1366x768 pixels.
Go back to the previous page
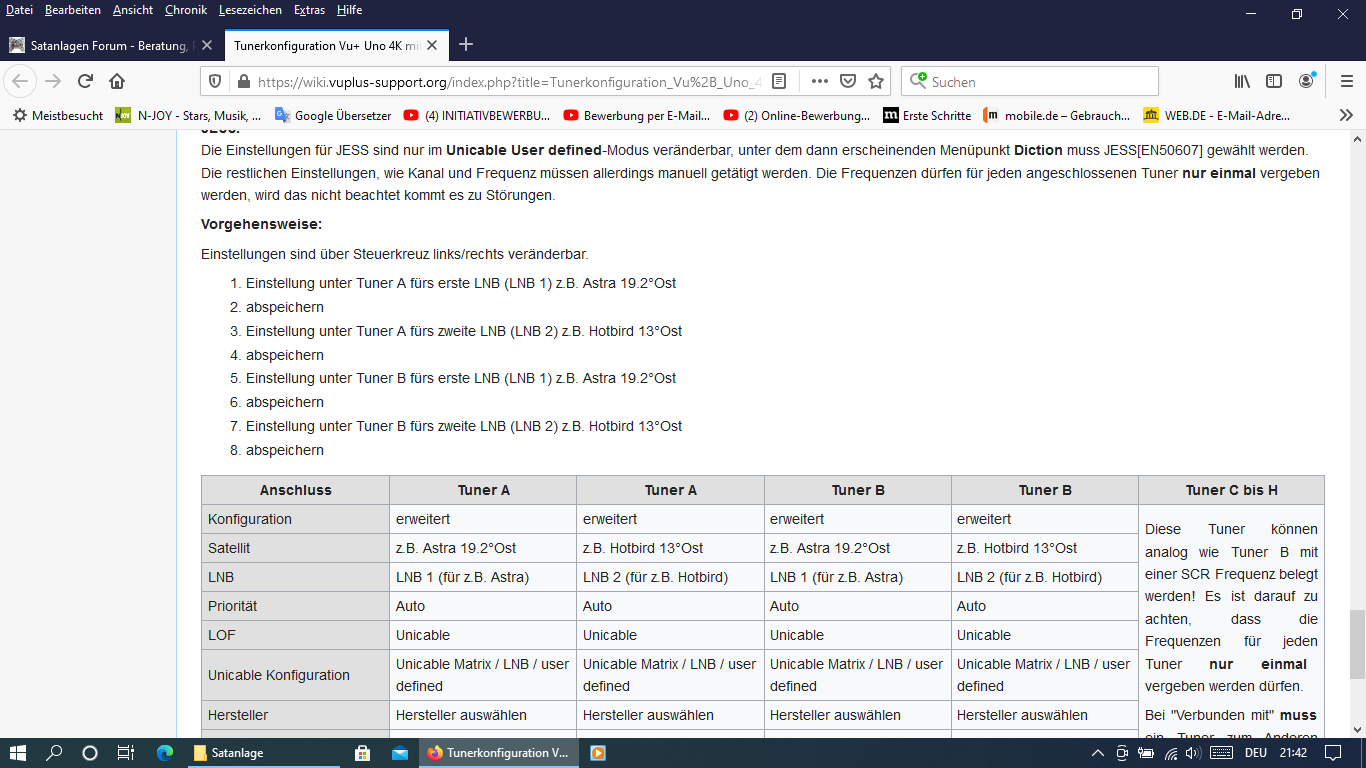(20, 81)
